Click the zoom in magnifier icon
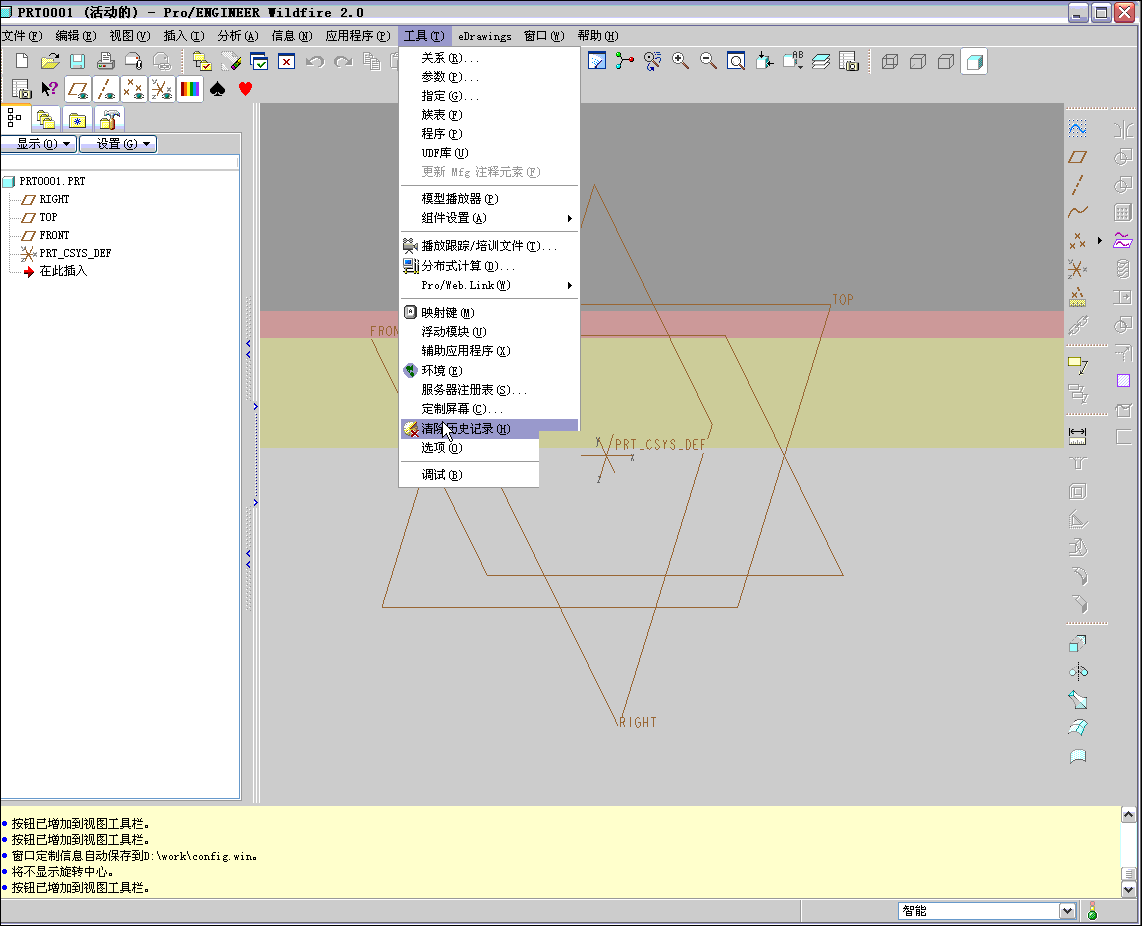The width and height of the screenshot is (1142, 926). (680, 61)
